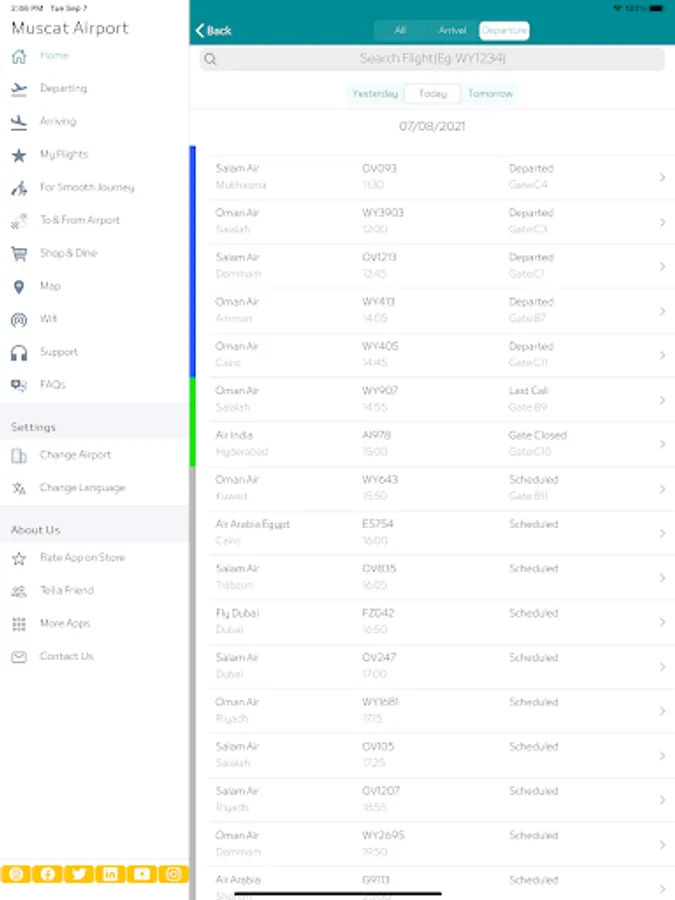
Task: Go back with the Back button
Action: [214, 30]
